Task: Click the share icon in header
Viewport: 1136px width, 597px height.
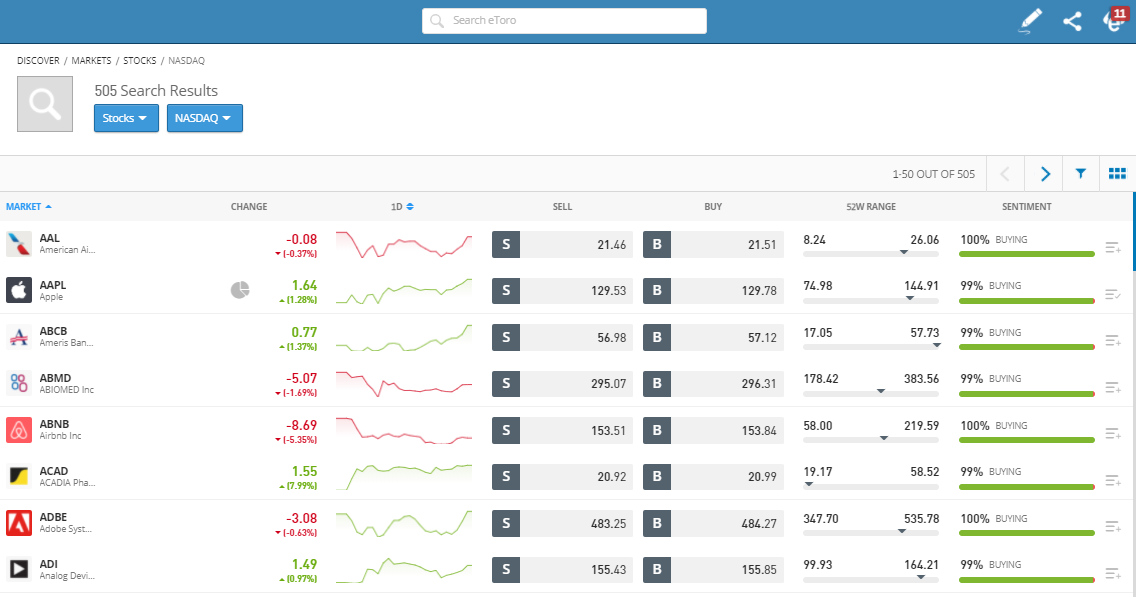Action: click(1072, 22)
